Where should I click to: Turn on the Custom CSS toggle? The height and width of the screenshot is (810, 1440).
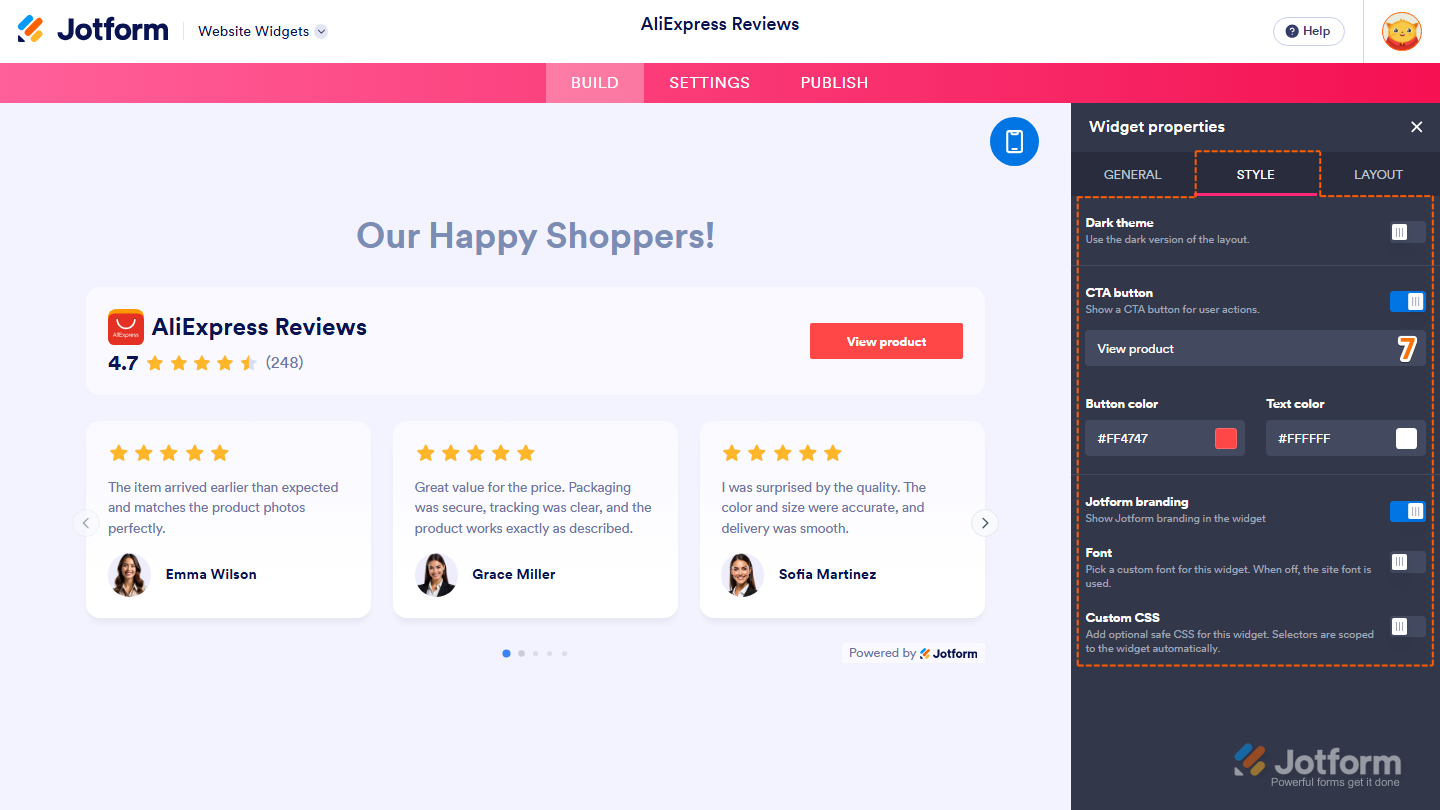pos(1407,627)
